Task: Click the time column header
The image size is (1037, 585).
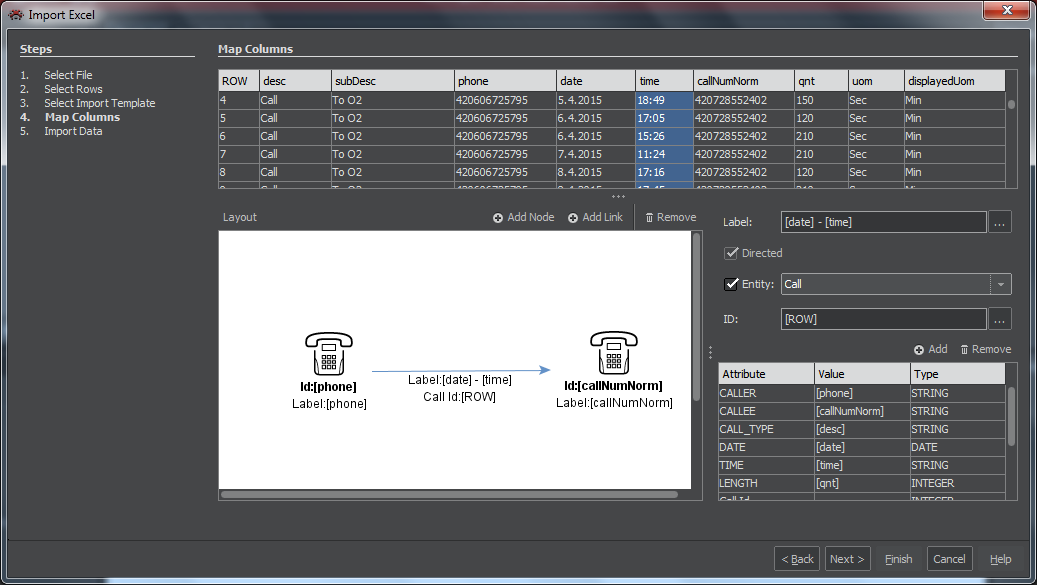Action: 664,81
